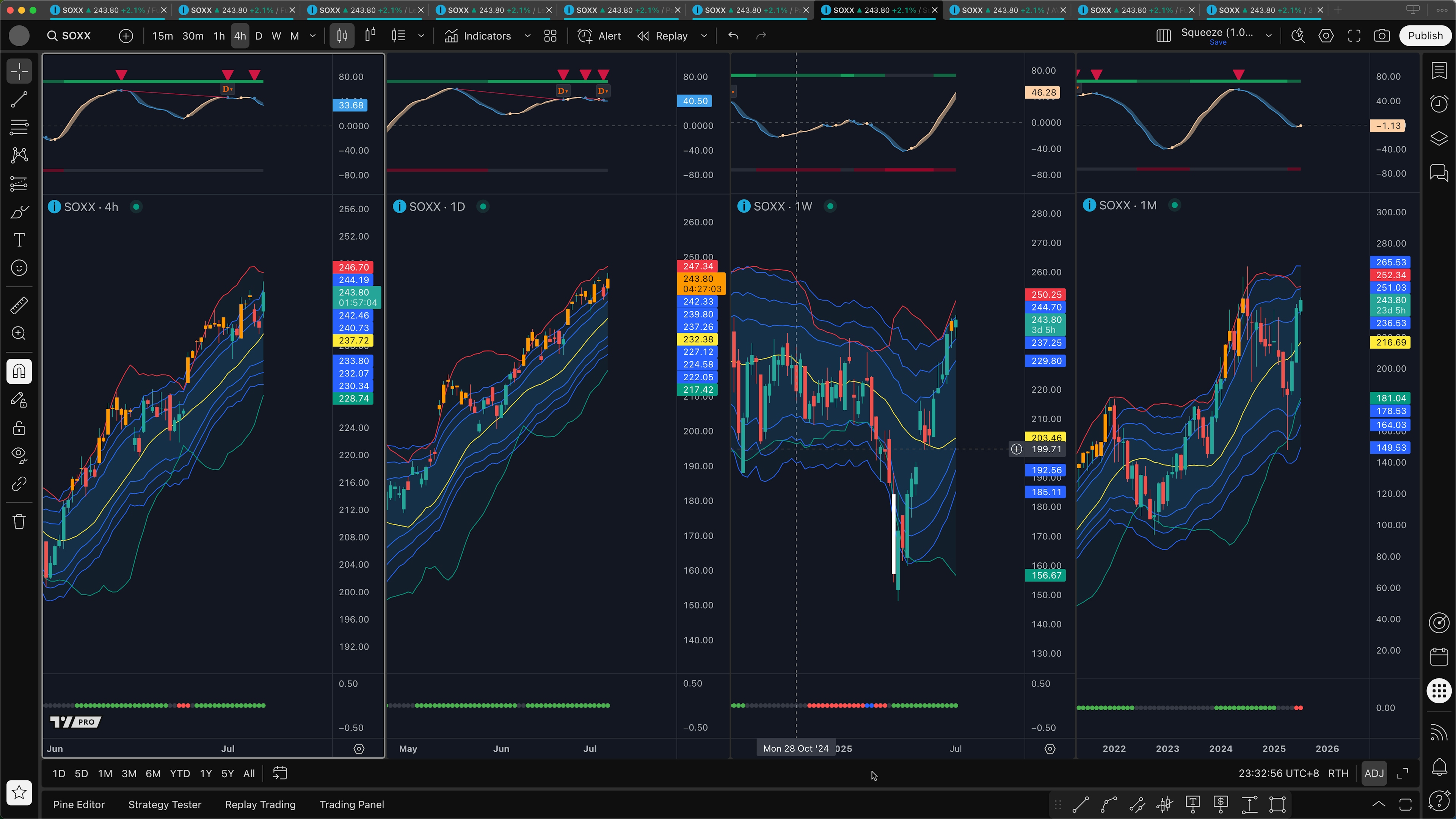Expand the favorite indicators dropdown arrow
1456x819 pixels.
[527, 36]
